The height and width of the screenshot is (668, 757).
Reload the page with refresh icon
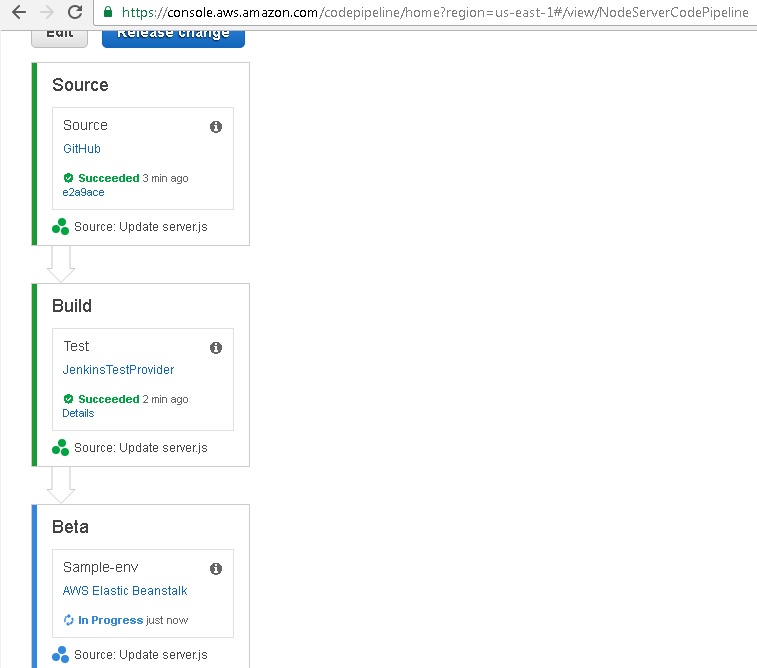click(x=75, y=12)
